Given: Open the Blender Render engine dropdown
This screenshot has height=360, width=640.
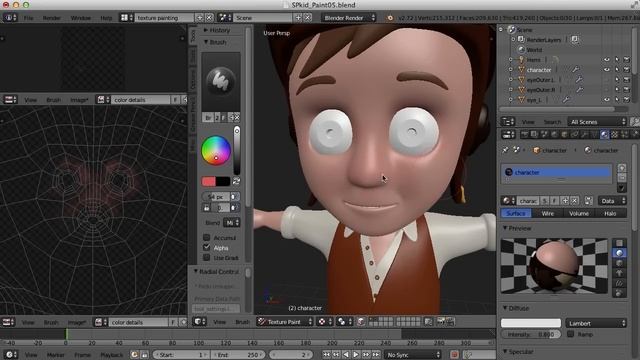Looking at the screenshot, I should (x=349, y=18).
